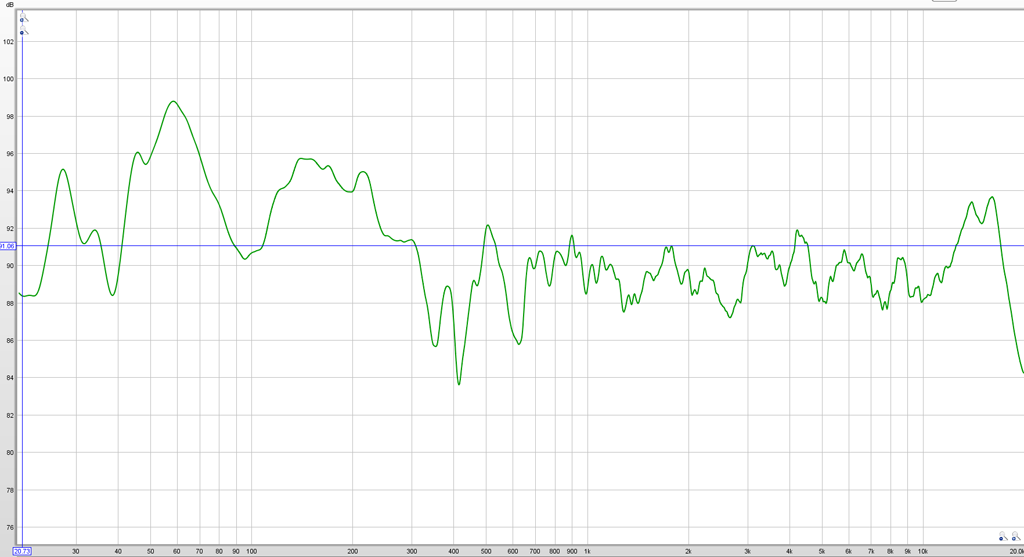Click the green curve peak near 30 Hz
The image size is (1024, 557).
[x=63, y=169]
